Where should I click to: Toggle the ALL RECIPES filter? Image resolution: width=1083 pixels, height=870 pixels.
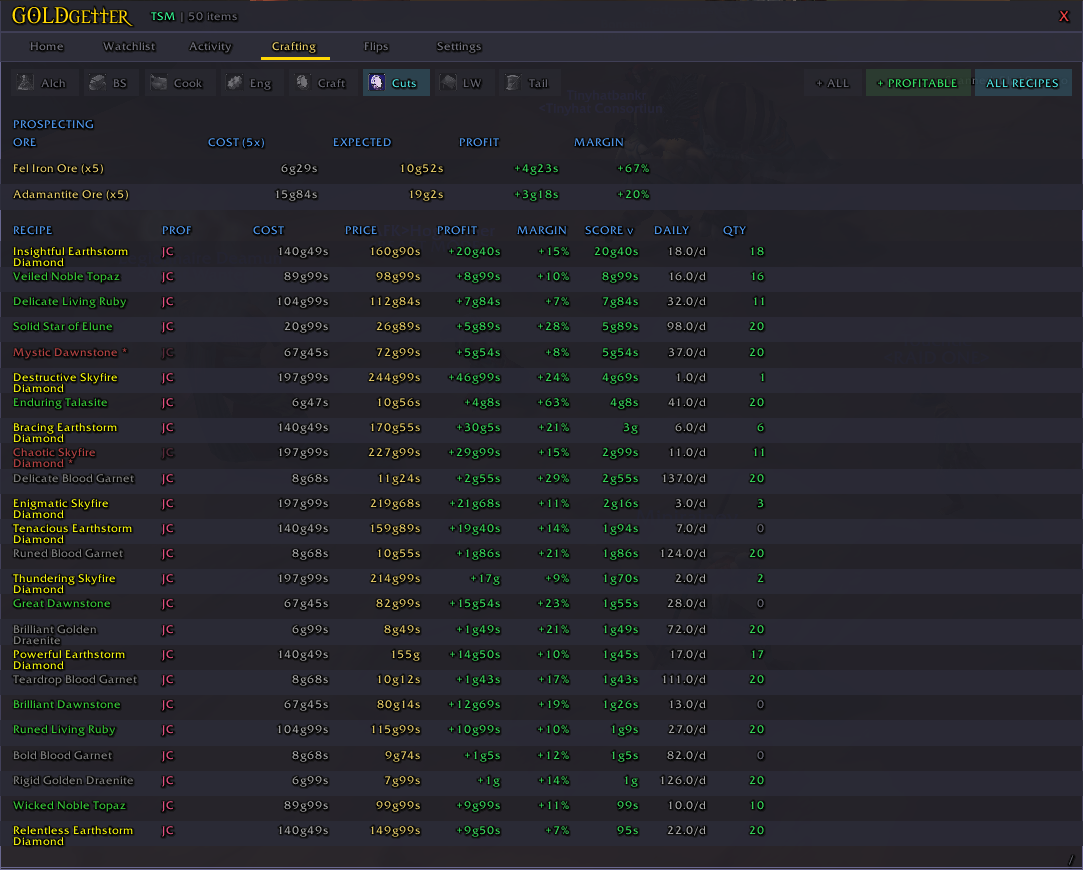coord(1022,83)
